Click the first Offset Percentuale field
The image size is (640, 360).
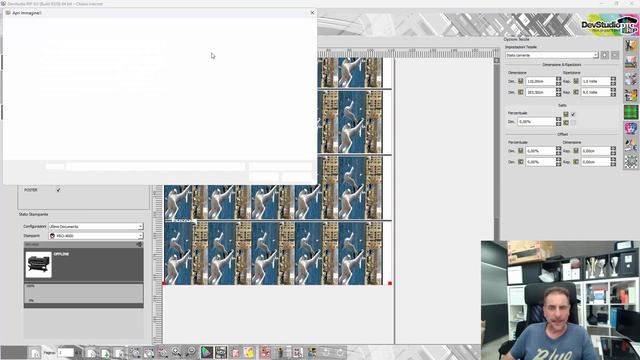click(540, 151)
